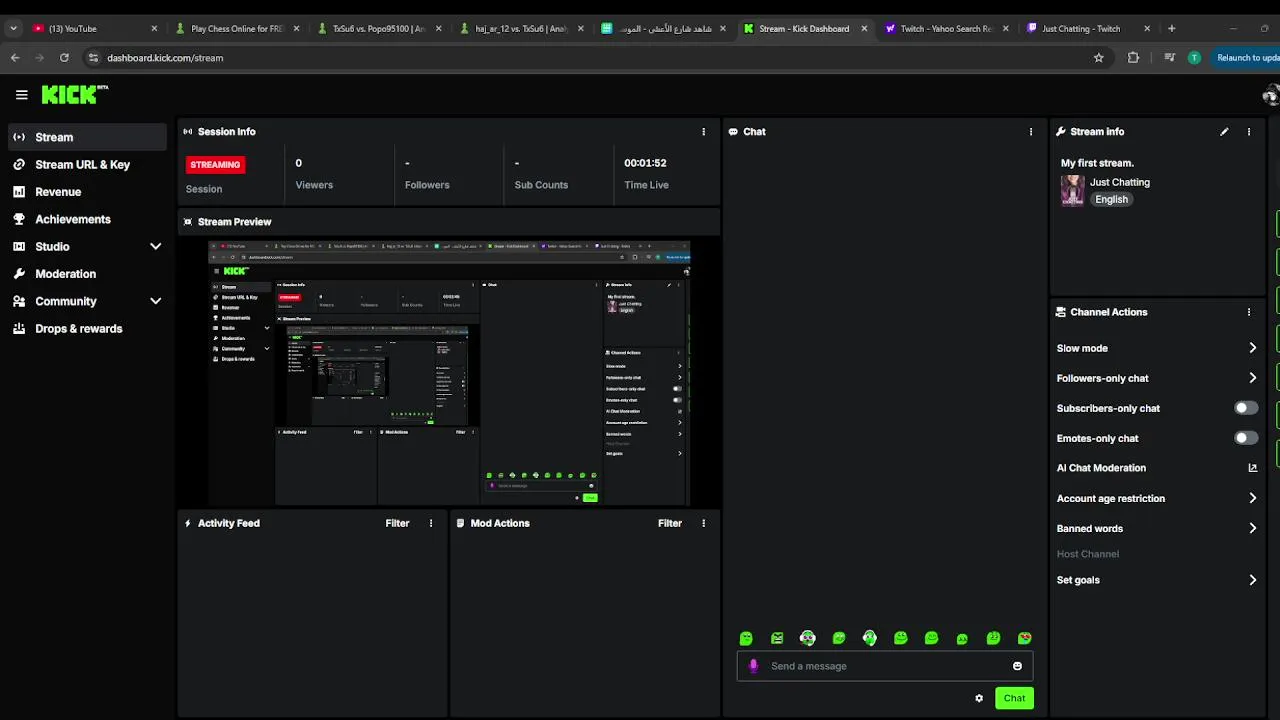Insert the angry square green emote
Image resolution: width=1280 pixels, height=720 pixels.
777,638
